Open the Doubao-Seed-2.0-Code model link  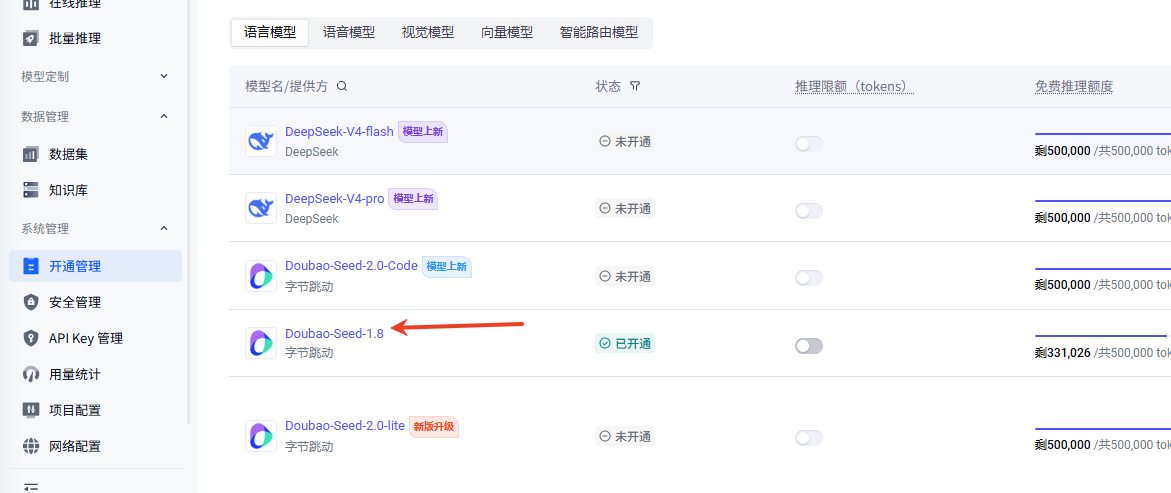pos(351,266)
